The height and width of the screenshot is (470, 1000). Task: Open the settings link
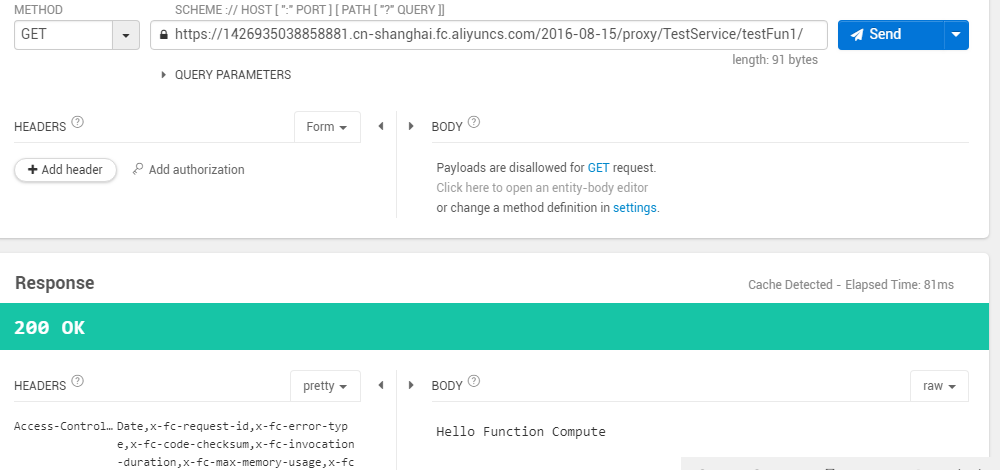pos(635,208)
